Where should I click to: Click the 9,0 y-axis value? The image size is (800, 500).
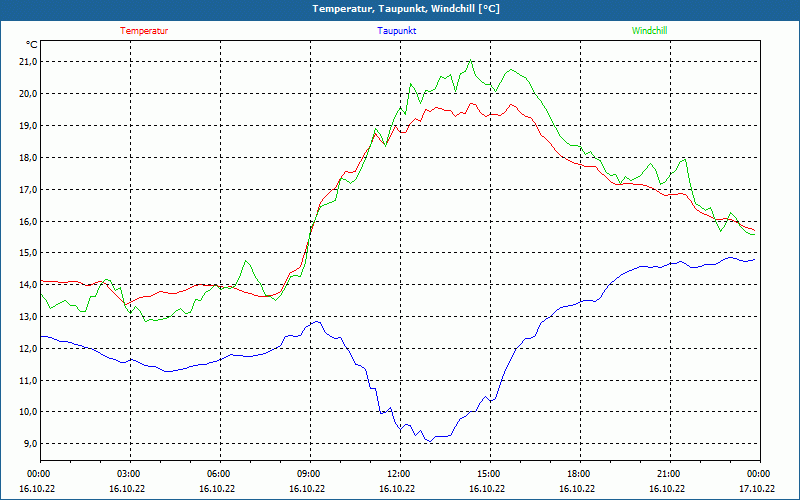(30, 443)
